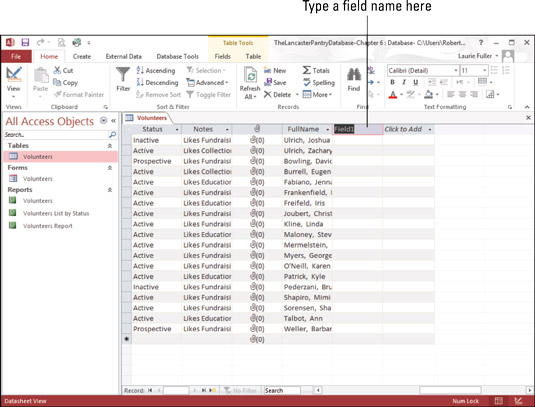This screenshot has height=407, width=535.
Task: Collapse navigation pane with shutter arrows
Action: point(113,120)
